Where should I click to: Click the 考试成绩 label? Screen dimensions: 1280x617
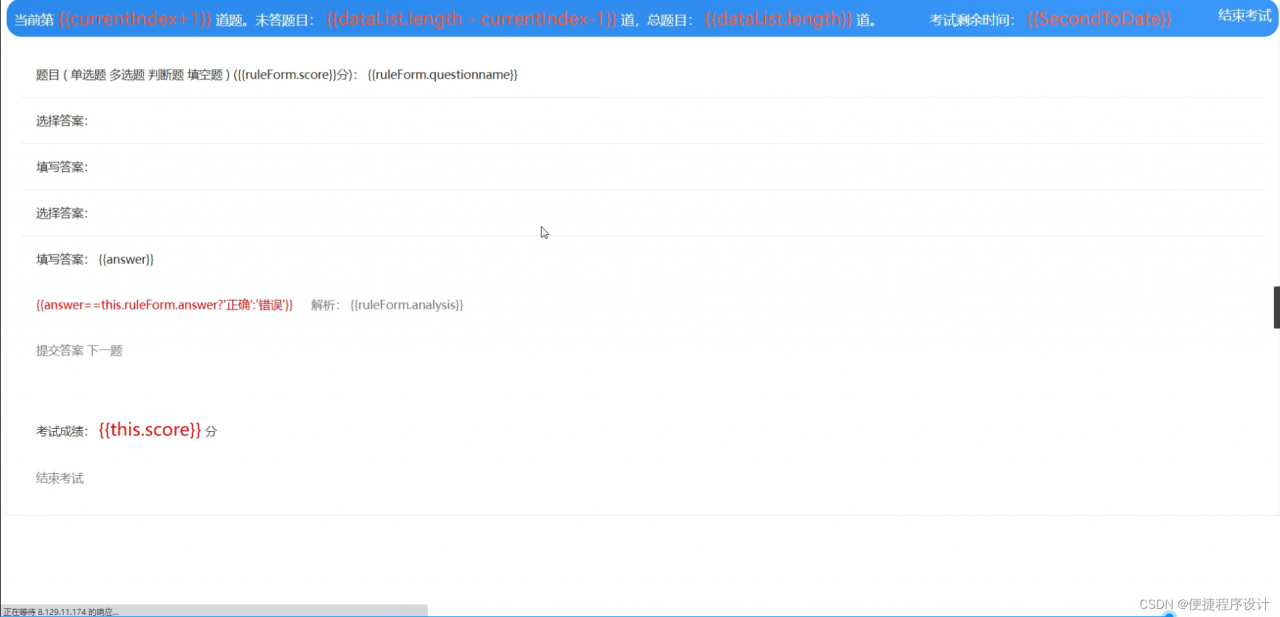(64, 431)
